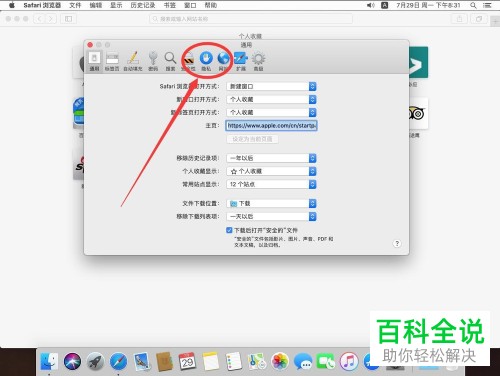Open the file download location dropdown (下载)
The image size is (500, 376).
click(271, 203)
